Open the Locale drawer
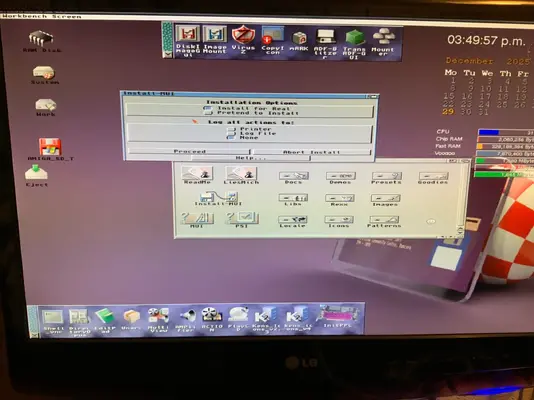This screenshot has width=534, height=400. (x=292, y=221)
